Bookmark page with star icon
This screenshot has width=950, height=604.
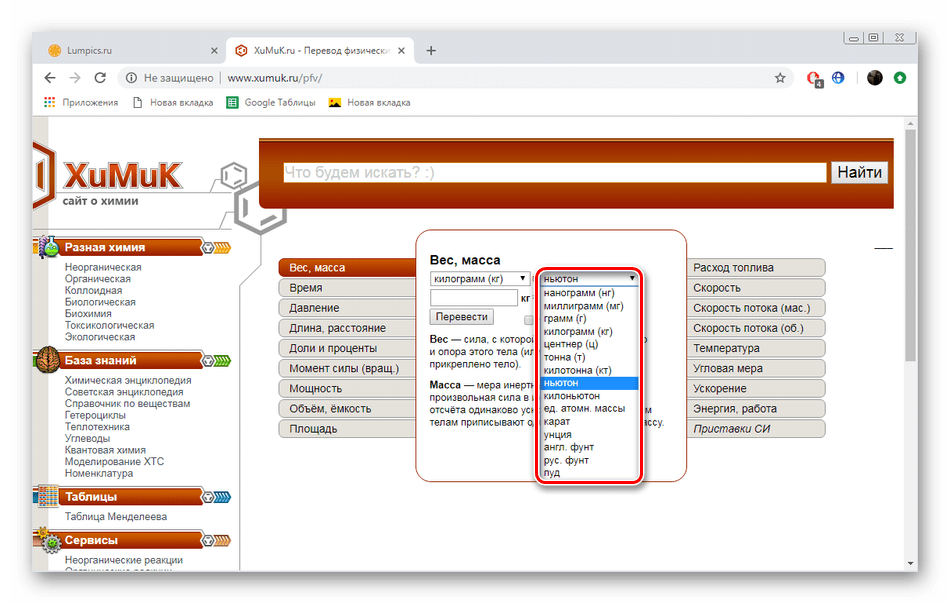click(780, 78)
